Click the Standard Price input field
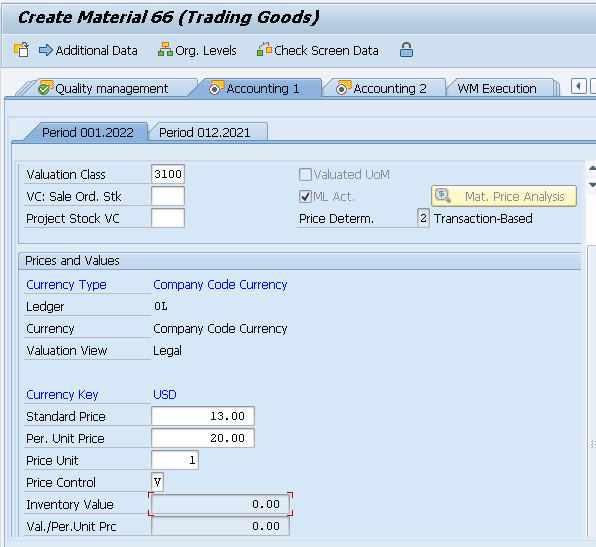 [203, 416]
